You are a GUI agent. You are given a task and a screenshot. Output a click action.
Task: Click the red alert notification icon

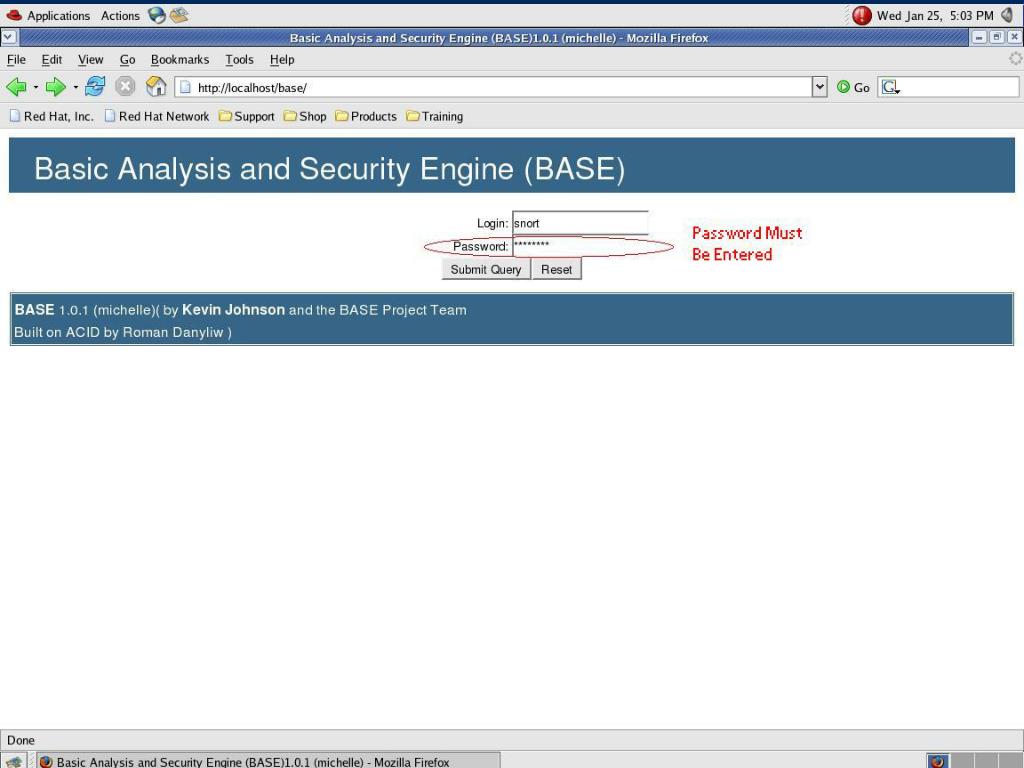coord(862,15)
